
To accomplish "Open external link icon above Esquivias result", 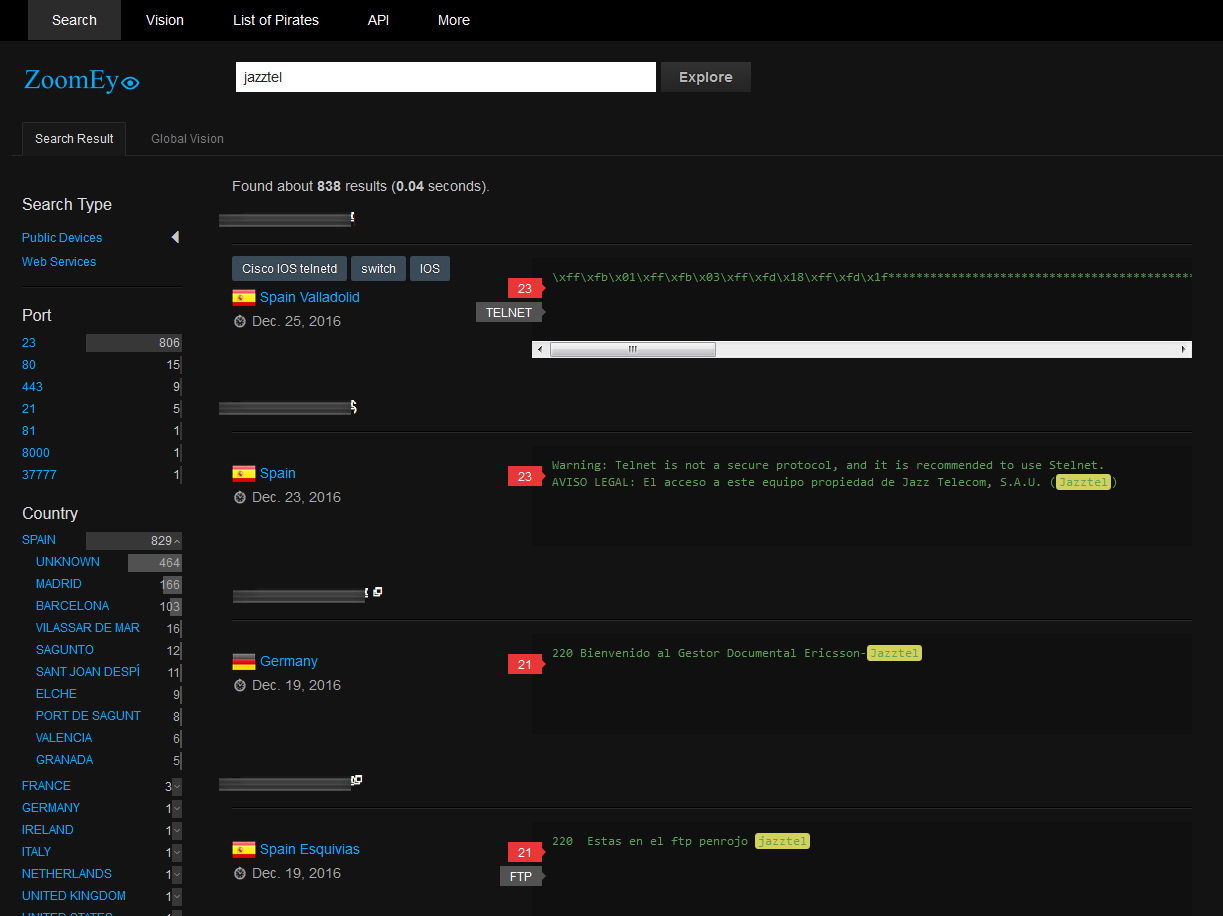I will click(x=357, y=780).
